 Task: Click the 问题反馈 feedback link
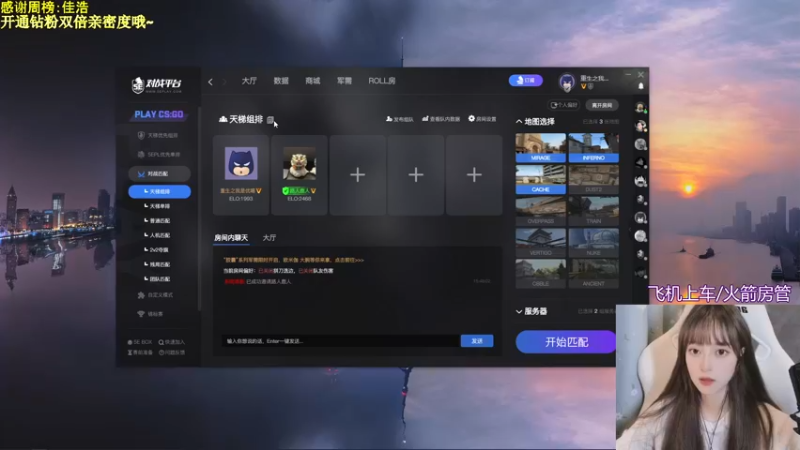172,353
